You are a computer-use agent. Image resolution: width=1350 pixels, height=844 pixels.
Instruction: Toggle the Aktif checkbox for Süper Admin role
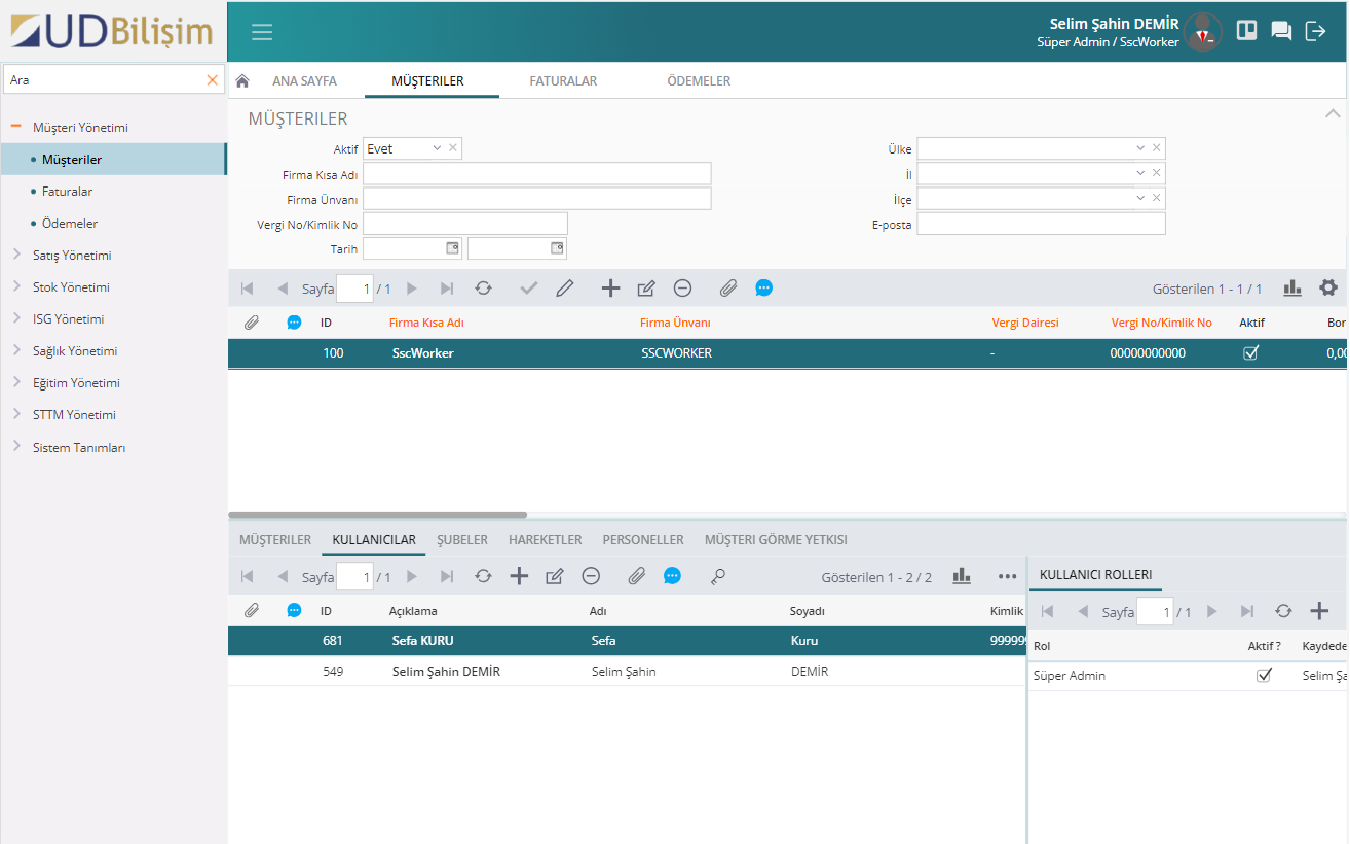point(1264,676)
